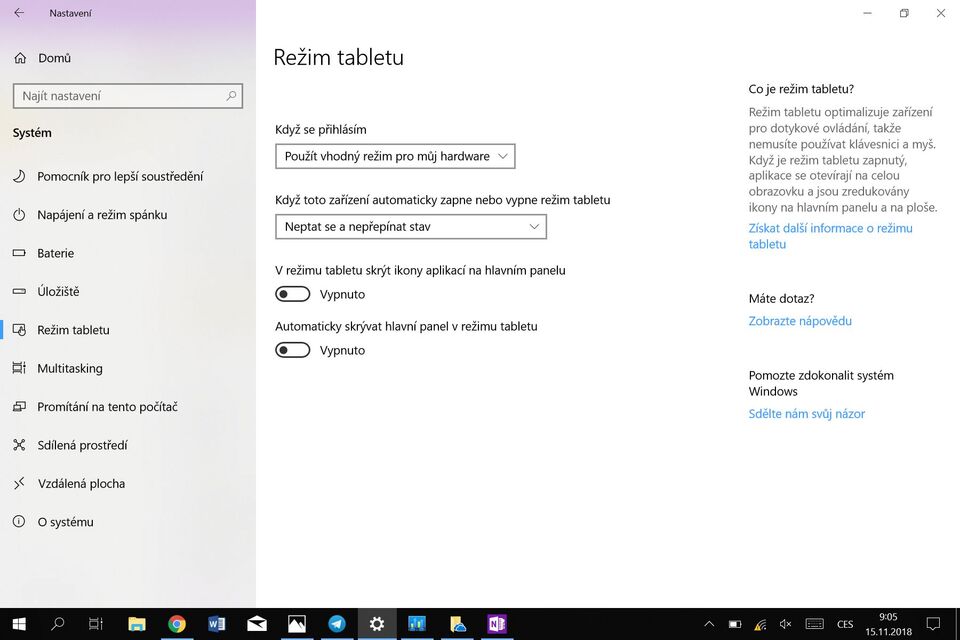Click Sdělte nám svůj názor link
Image resolution: width=960 pixels, height=640 pixels.
tap(807, 413)
